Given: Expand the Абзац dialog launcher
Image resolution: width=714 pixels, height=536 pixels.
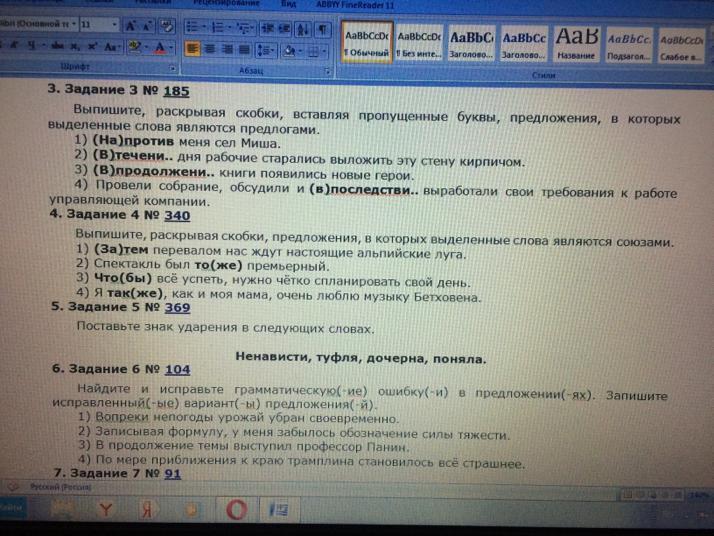Looking at the screenshot, I should (x=327, y=71).
